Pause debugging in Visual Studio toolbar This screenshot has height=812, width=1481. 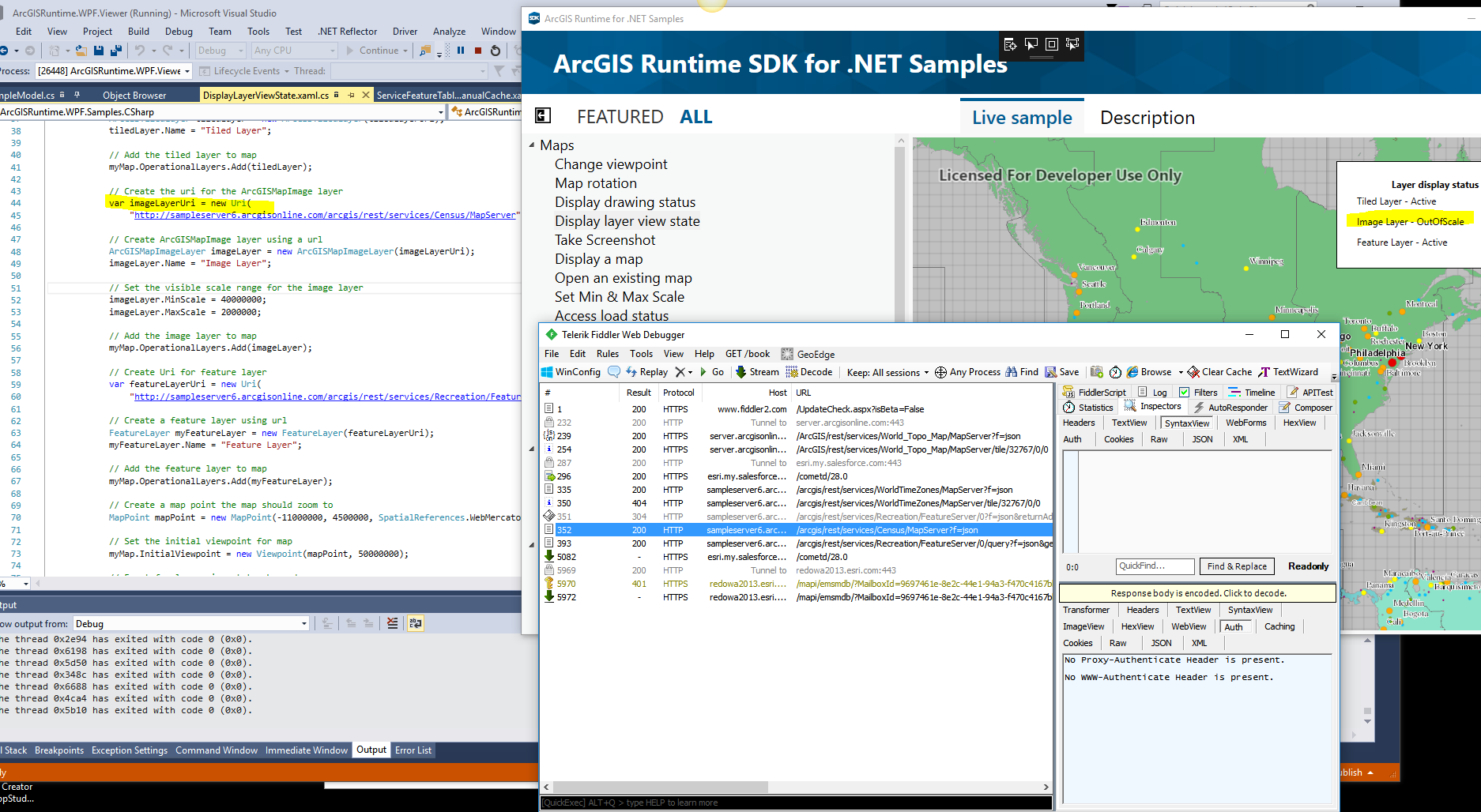(x=461, y=51)
